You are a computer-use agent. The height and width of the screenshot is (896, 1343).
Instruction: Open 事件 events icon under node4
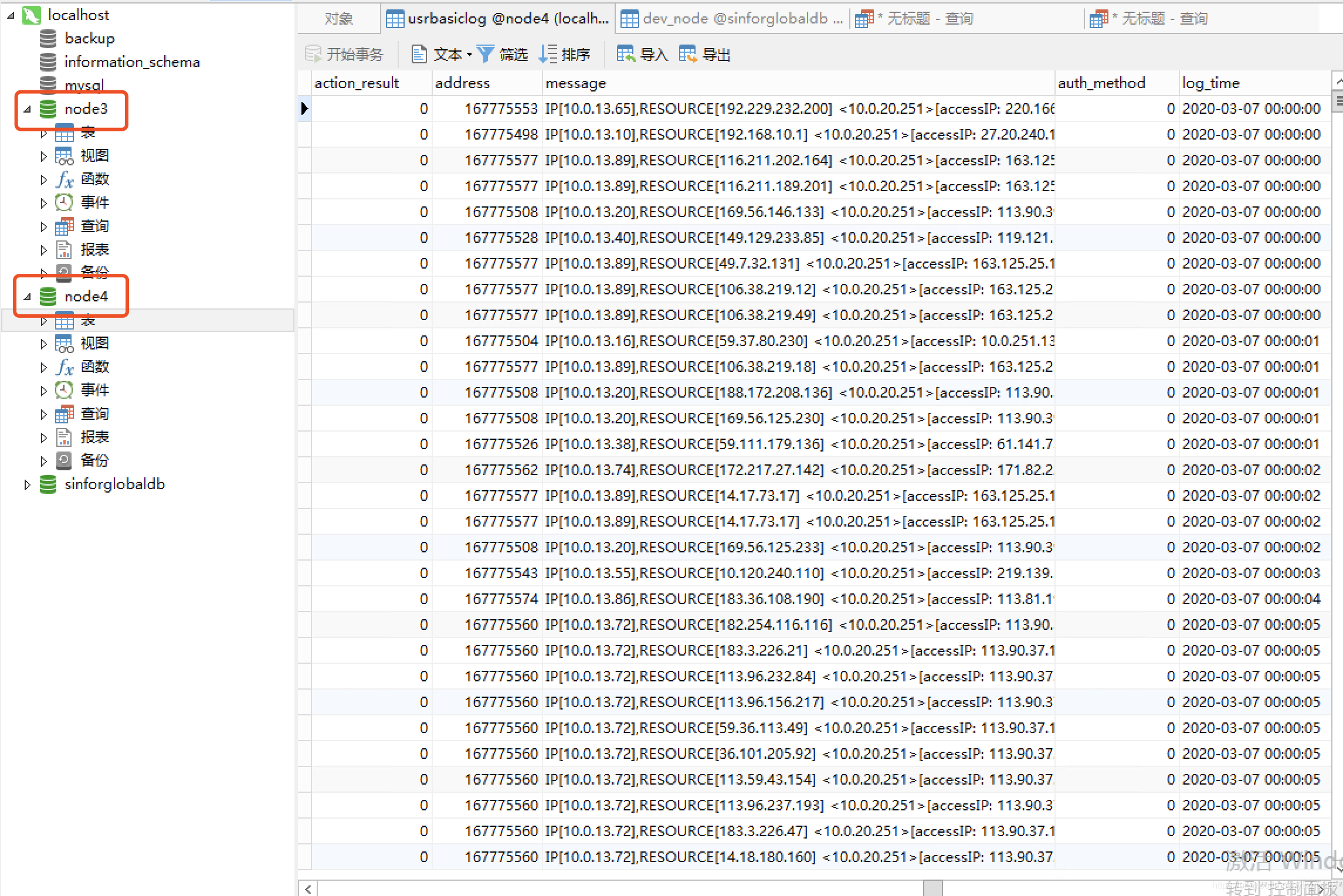click(65, 390)
